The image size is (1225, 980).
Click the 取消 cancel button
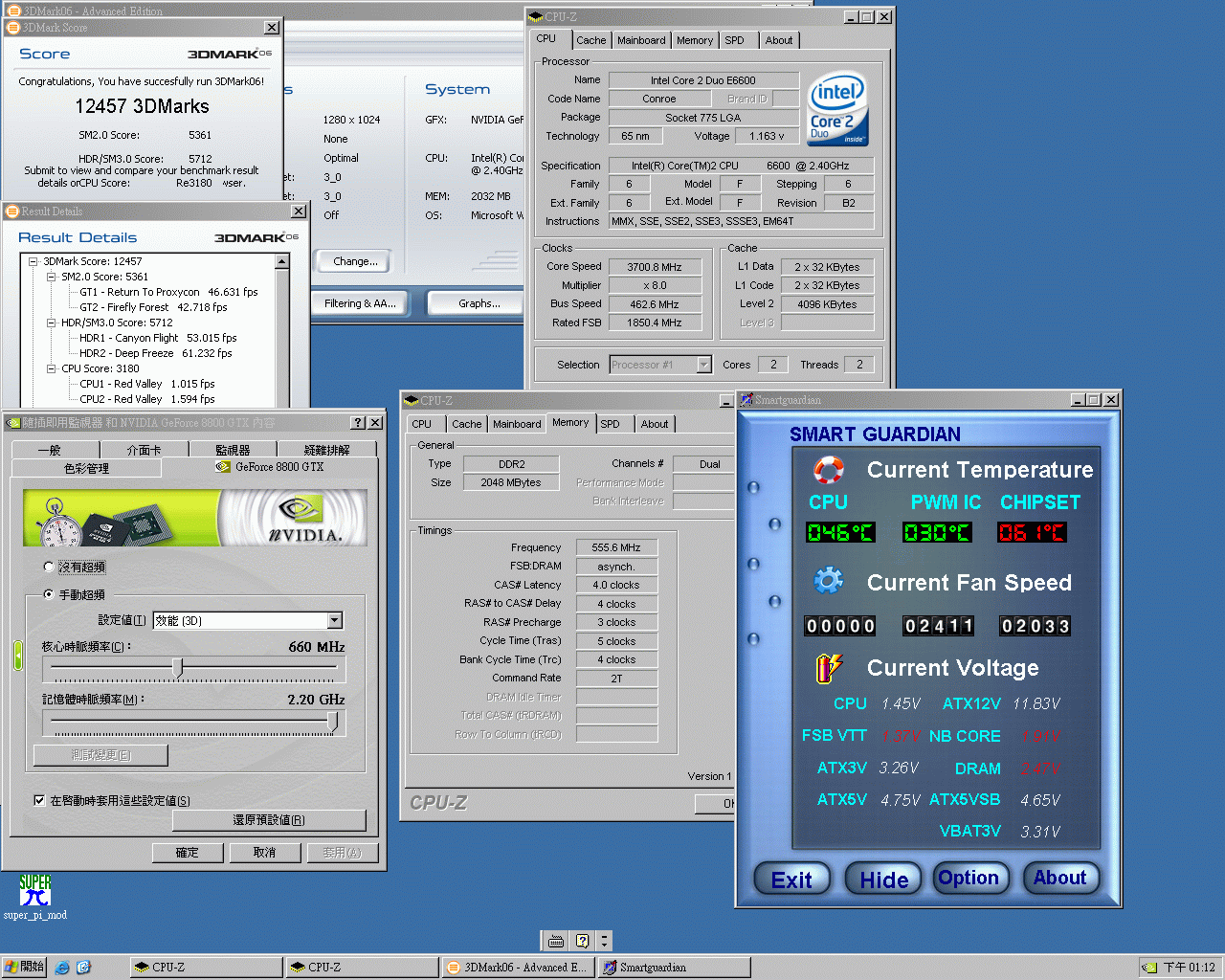265,853
